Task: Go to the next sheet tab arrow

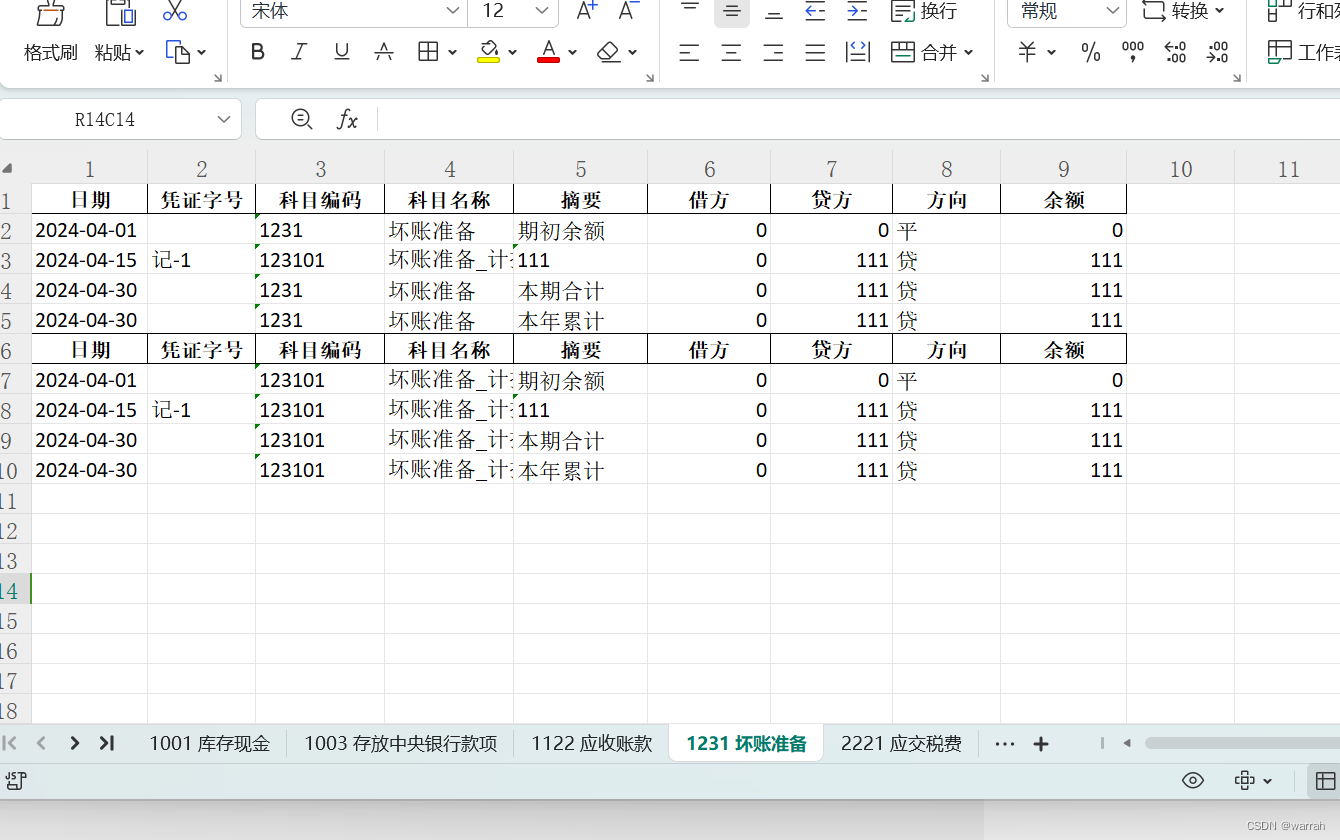Action: (74, 743)
